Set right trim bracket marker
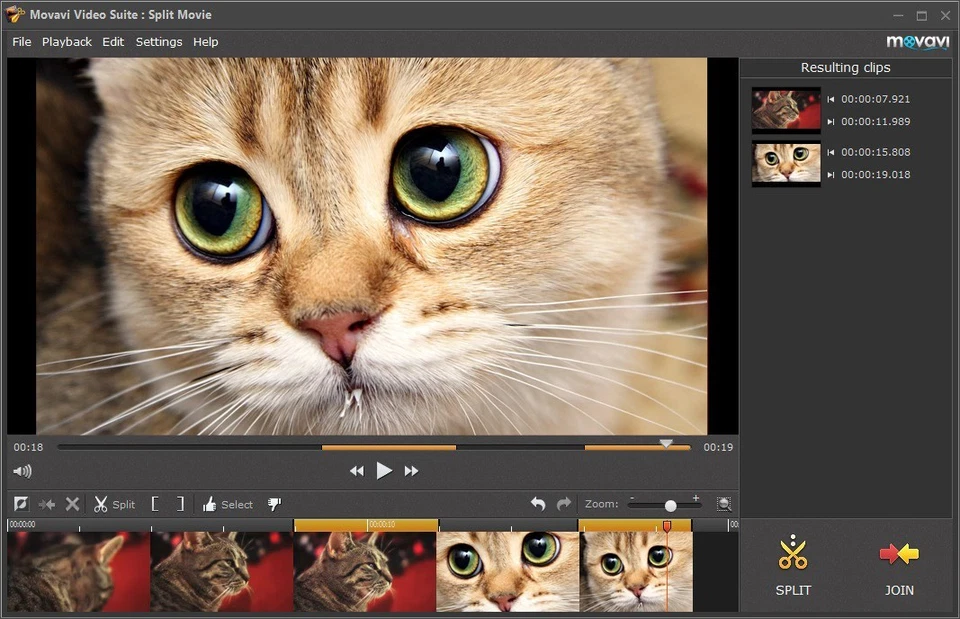 pos(181,504)
